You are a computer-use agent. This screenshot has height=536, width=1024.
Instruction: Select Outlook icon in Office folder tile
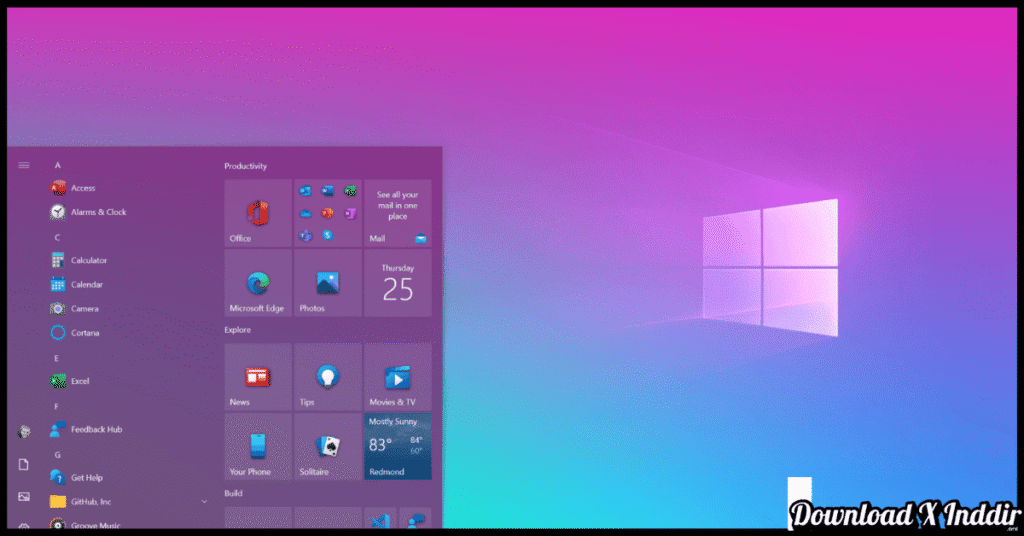(x=305, y=191)
